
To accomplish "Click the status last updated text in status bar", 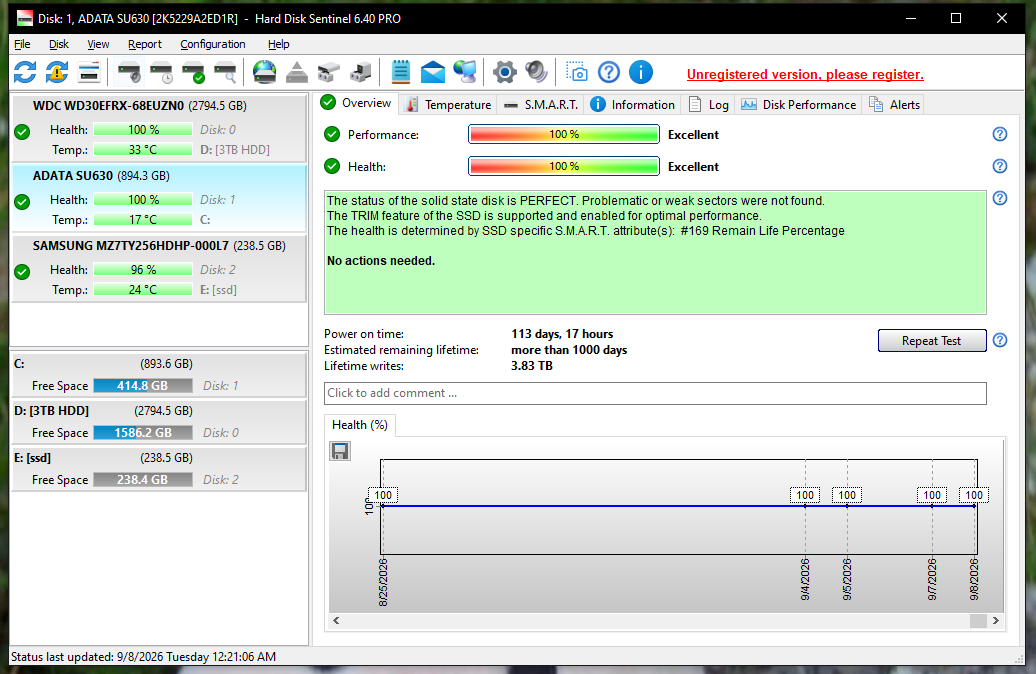I will point(143,657).
